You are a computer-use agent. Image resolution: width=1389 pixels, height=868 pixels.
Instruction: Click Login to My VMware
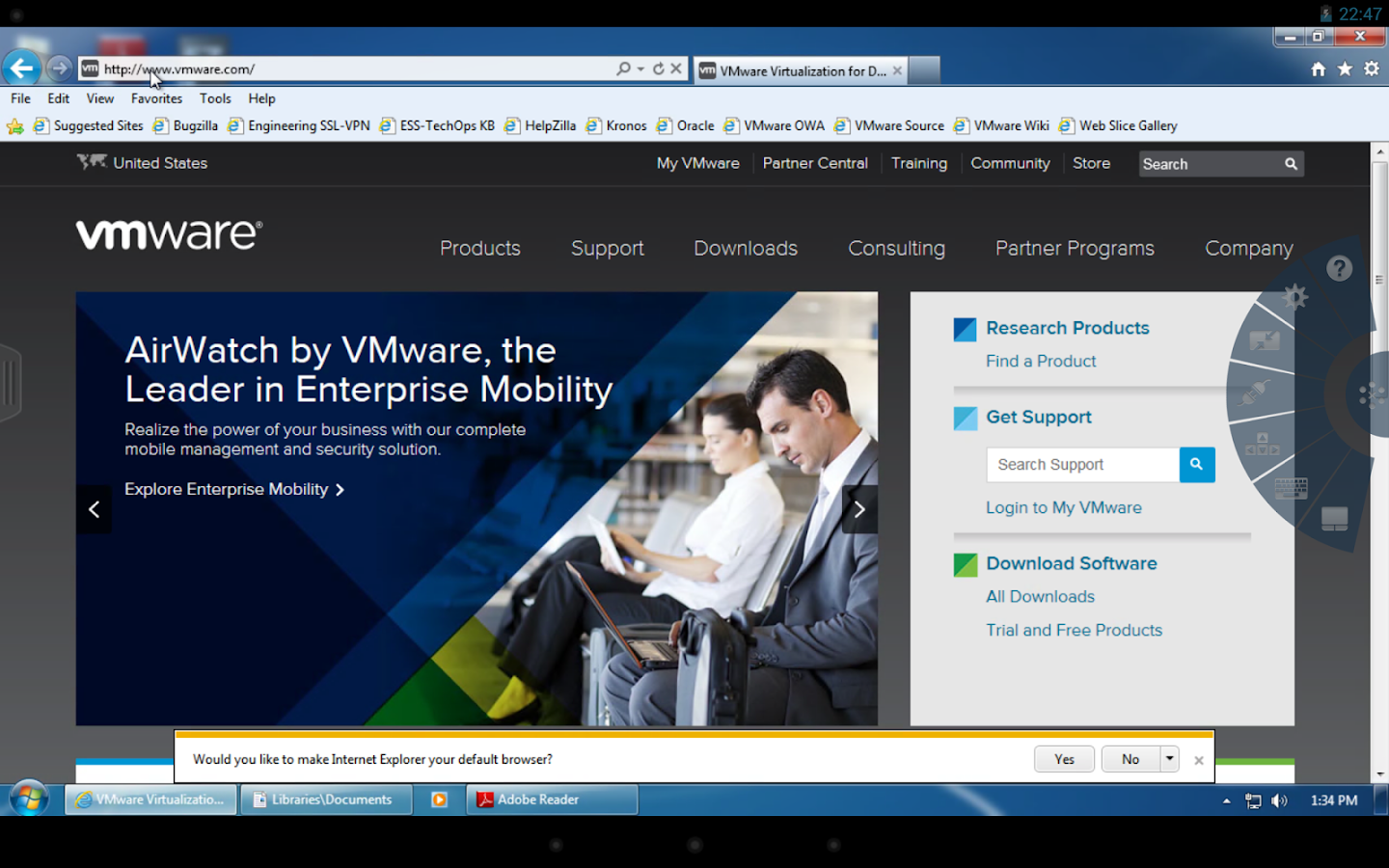tap(1063, 507)
